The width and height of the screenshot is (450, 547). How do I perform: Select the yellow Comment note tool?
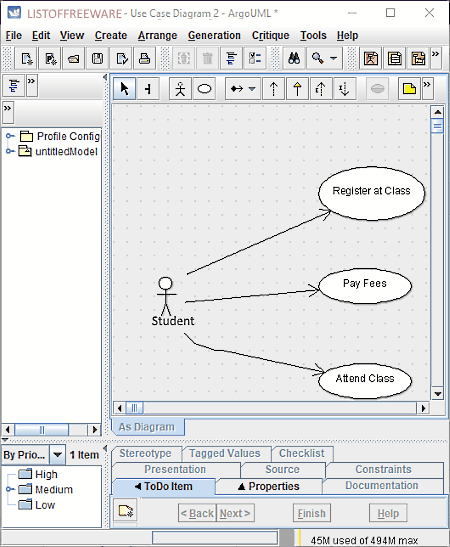tap(409, 89)
